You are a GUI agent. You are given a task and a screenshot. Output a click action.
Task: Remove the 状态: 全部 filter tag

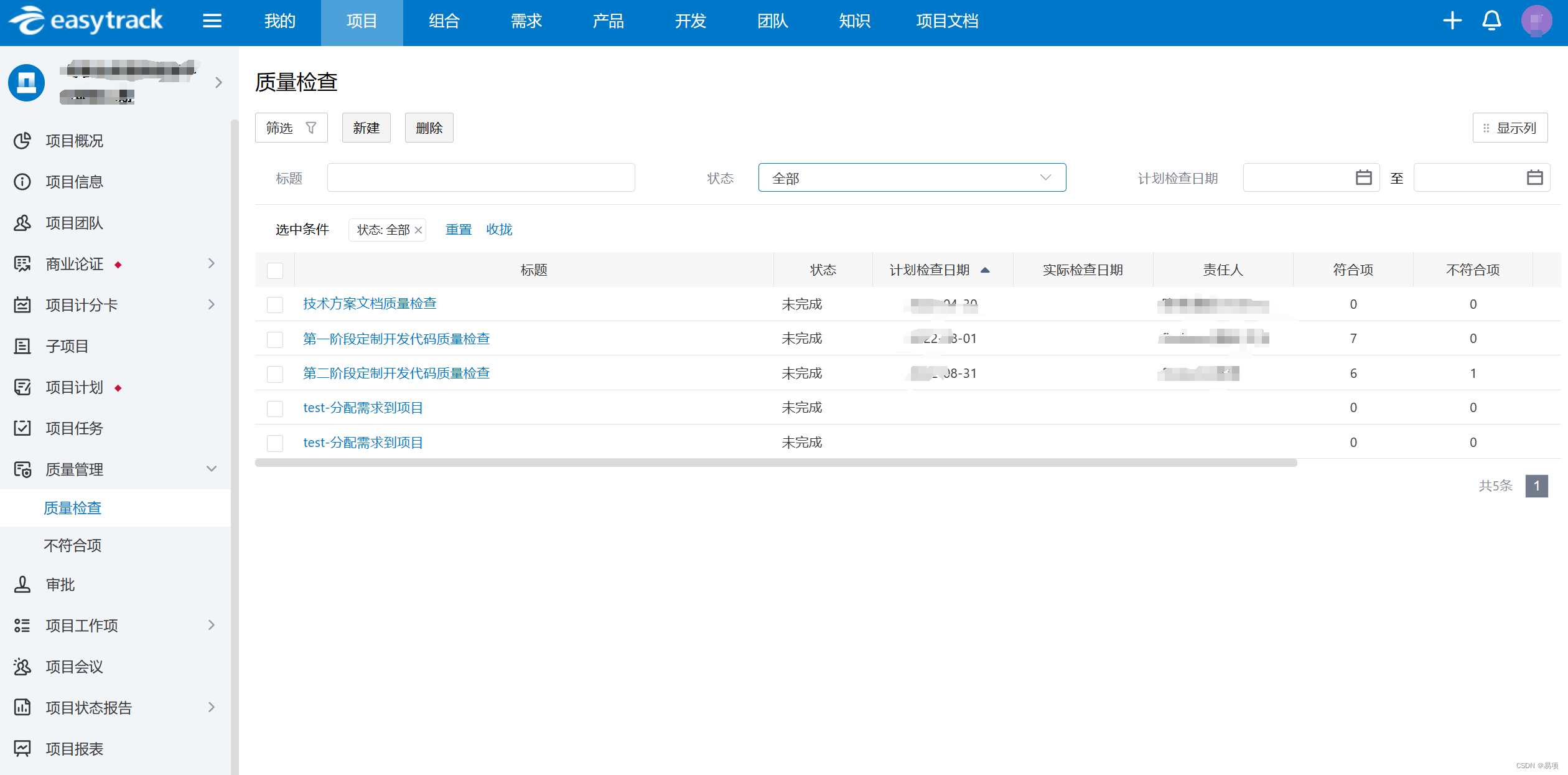coord(418,230)
